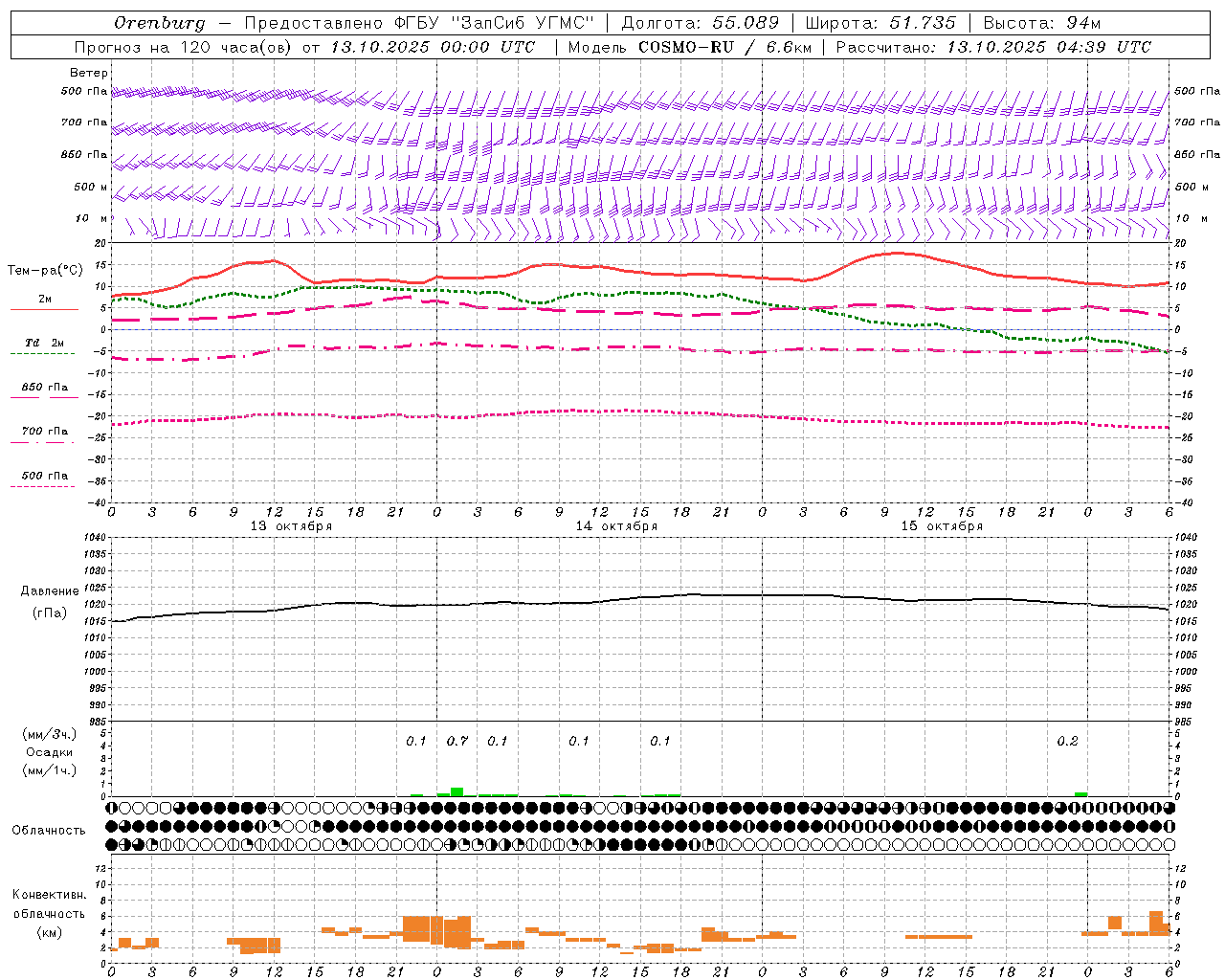Click the 'Долгота: 55.089' value
1225x980 pixels.
pyautogui.click(x=701, y=23)
